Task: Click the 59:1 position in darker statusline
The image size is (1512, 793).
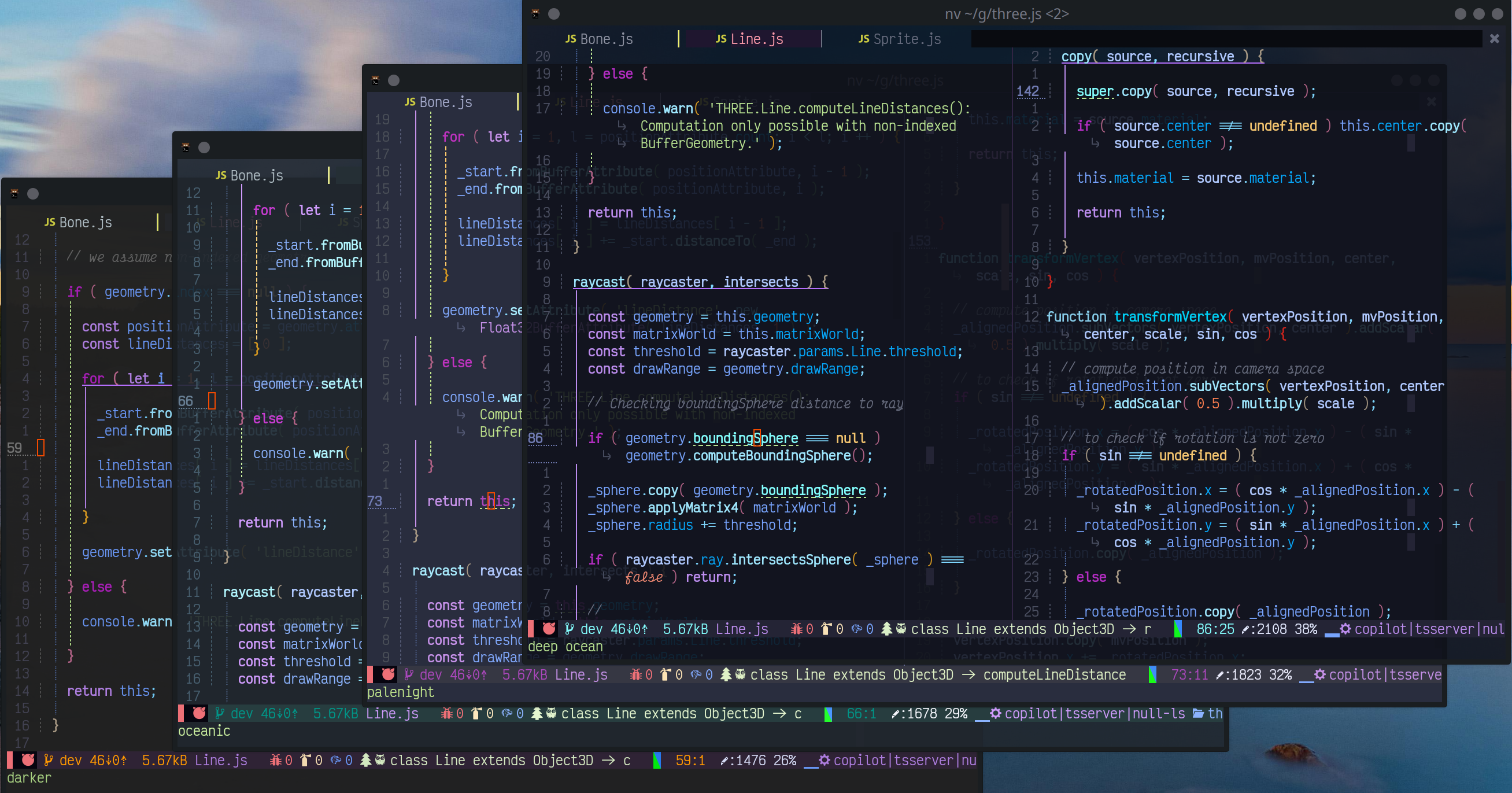Action: 690,760
